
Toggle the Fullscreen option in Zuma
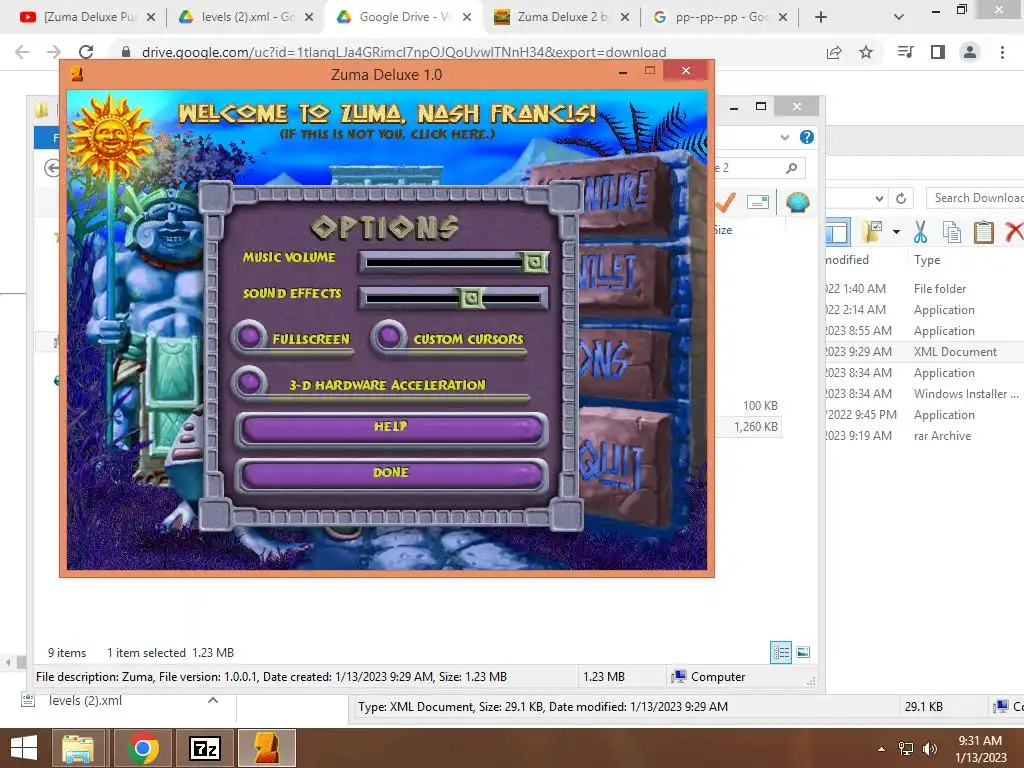(249, 337)
